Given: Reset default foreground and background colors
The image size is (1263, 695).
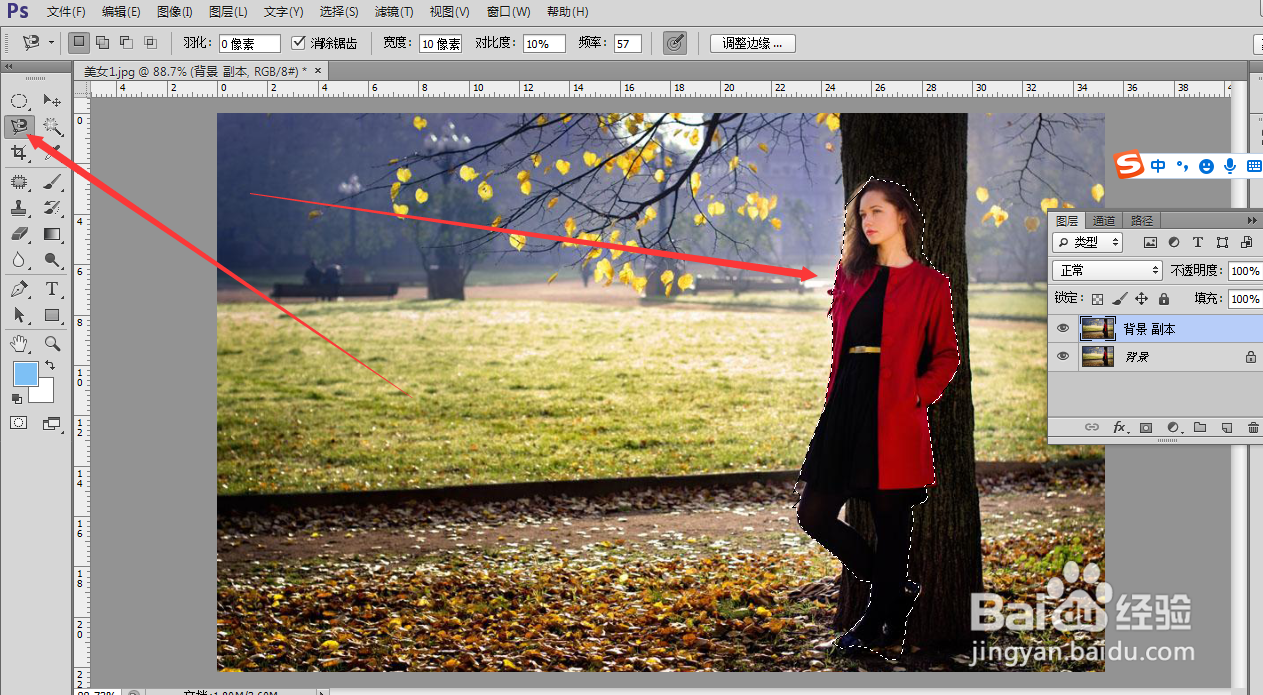Looking at the screenshot, I should (17, 399).
